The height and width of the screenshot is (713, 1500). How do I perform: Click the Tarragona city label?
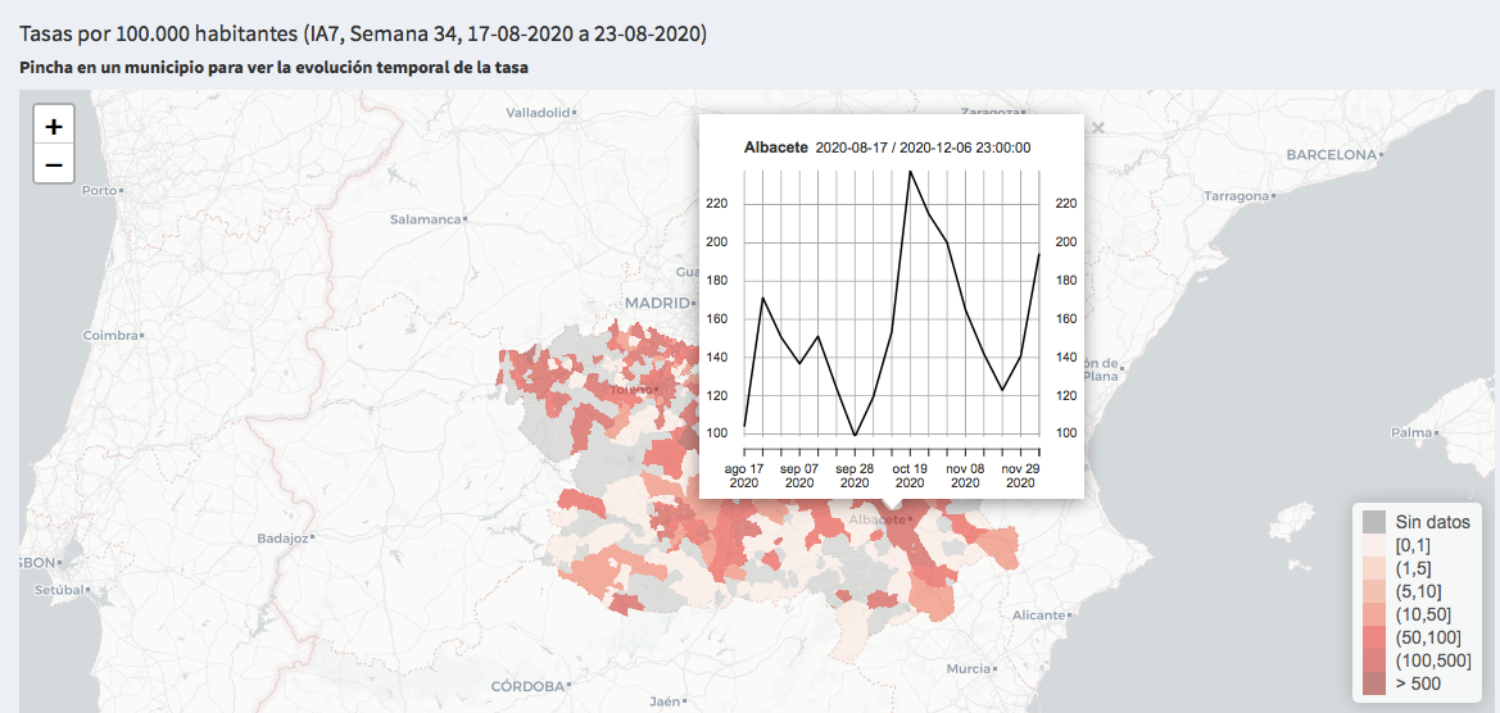click(1236, 196)
